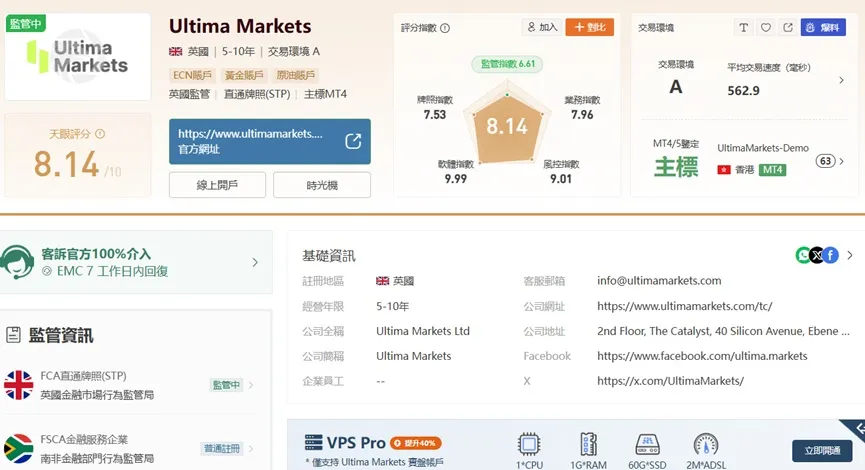Click the 63 server count badge
The image size is (865, 470).
(825, 161)
